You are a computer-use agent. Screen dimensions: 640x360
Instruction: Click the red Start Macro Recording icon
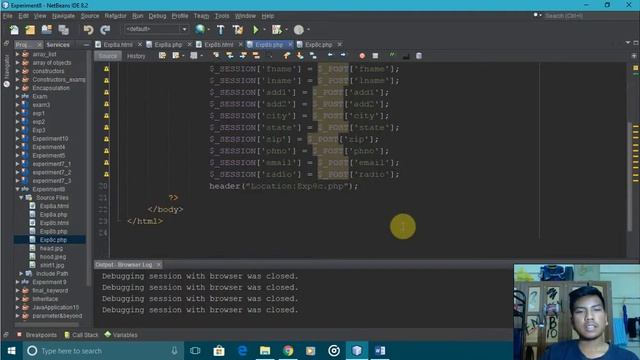pos(362,56)
